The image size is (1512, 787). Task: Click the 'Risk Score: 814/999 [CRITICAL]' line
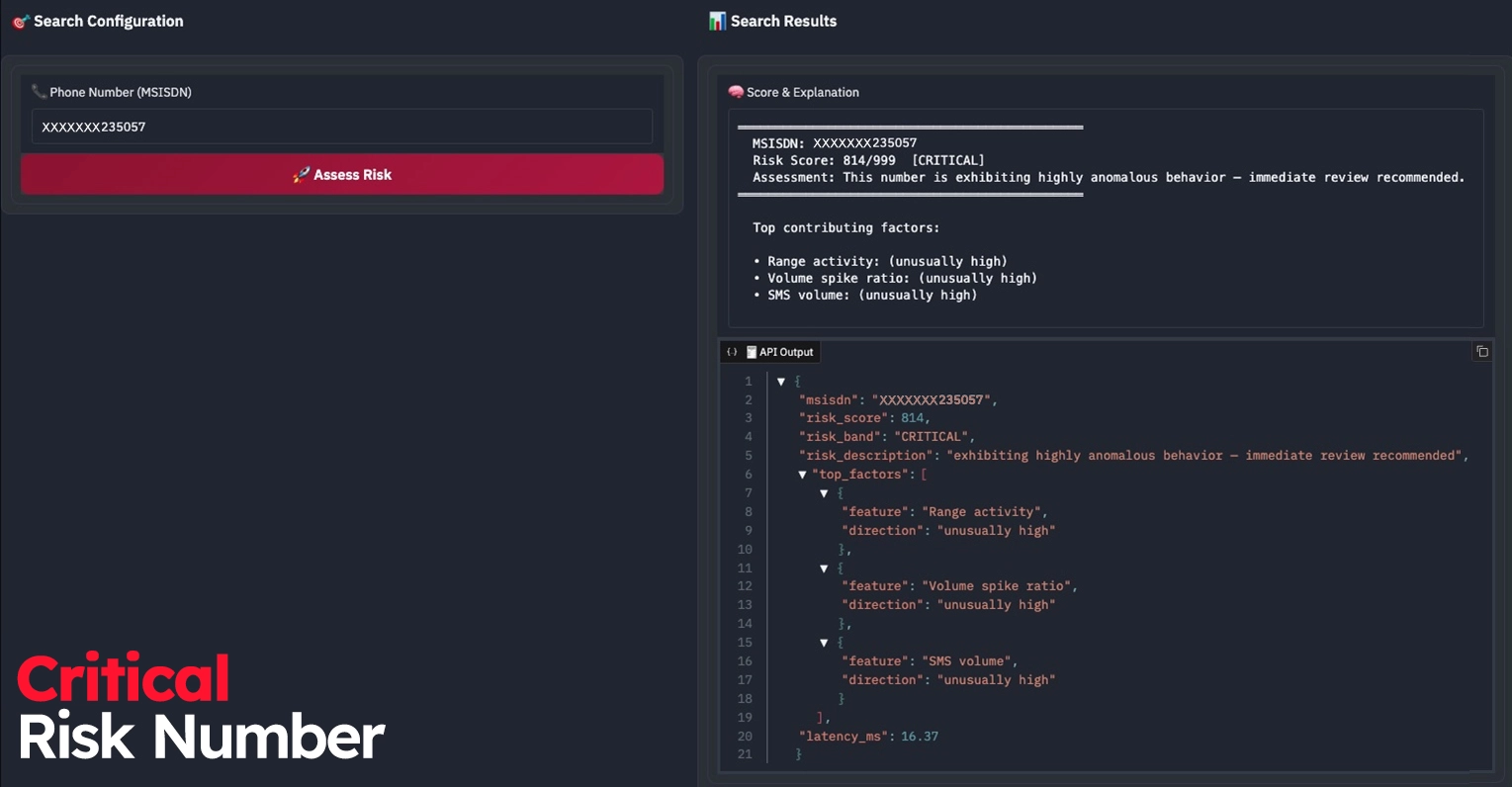[x=868, y=160]
